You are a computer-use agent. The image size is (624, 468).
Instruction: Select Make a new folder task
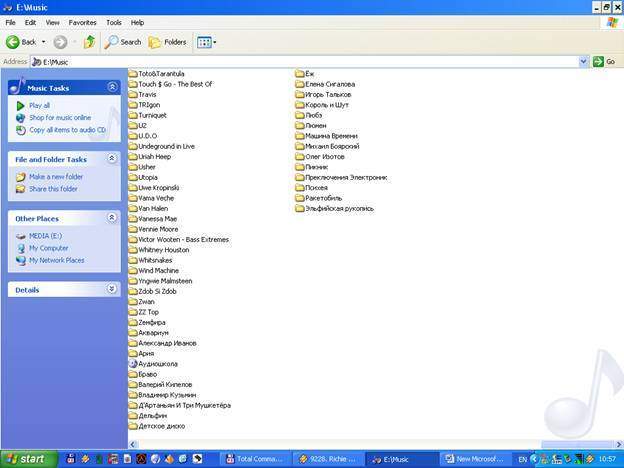[56, 177]
